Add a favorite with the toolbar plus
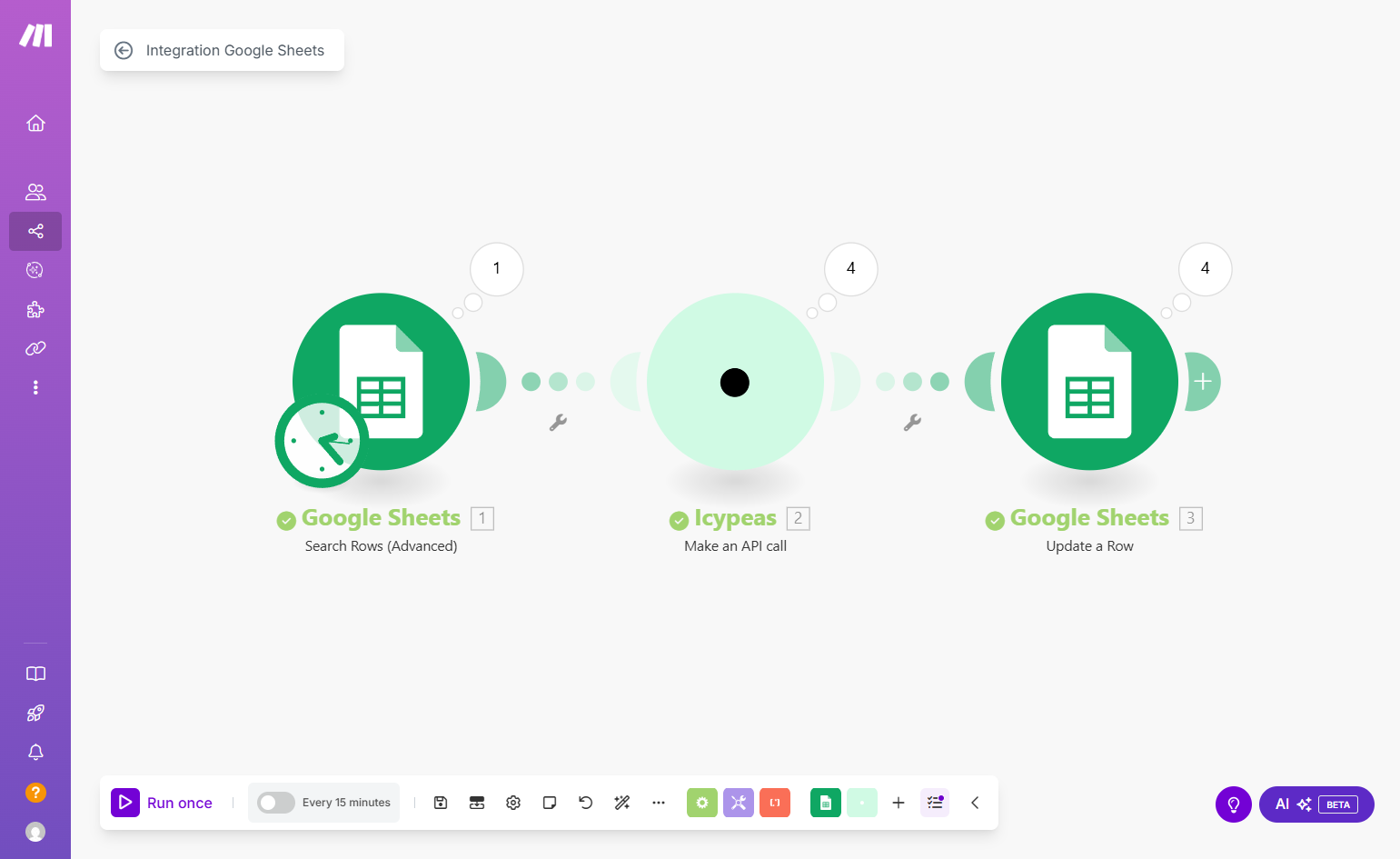Viewport: 1400px width, 859px height. 899,803
